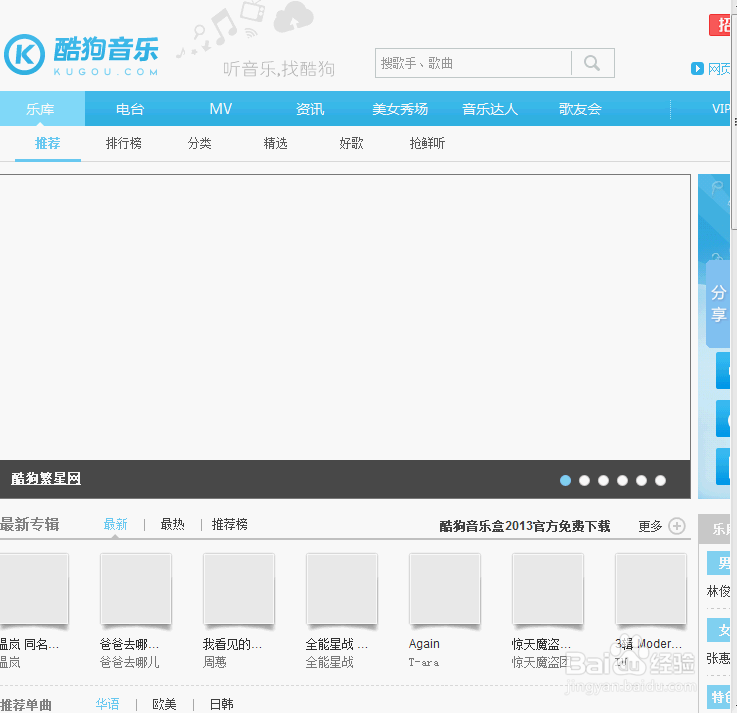Click the vertical page scrollbar

coord(734,122)
